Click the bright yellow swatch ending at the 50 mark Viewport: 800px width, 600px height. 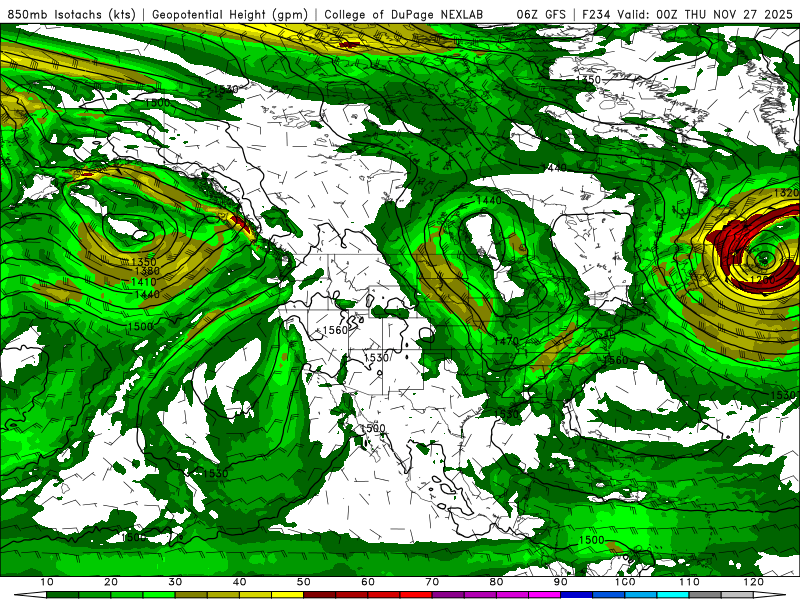coord(287,595)
